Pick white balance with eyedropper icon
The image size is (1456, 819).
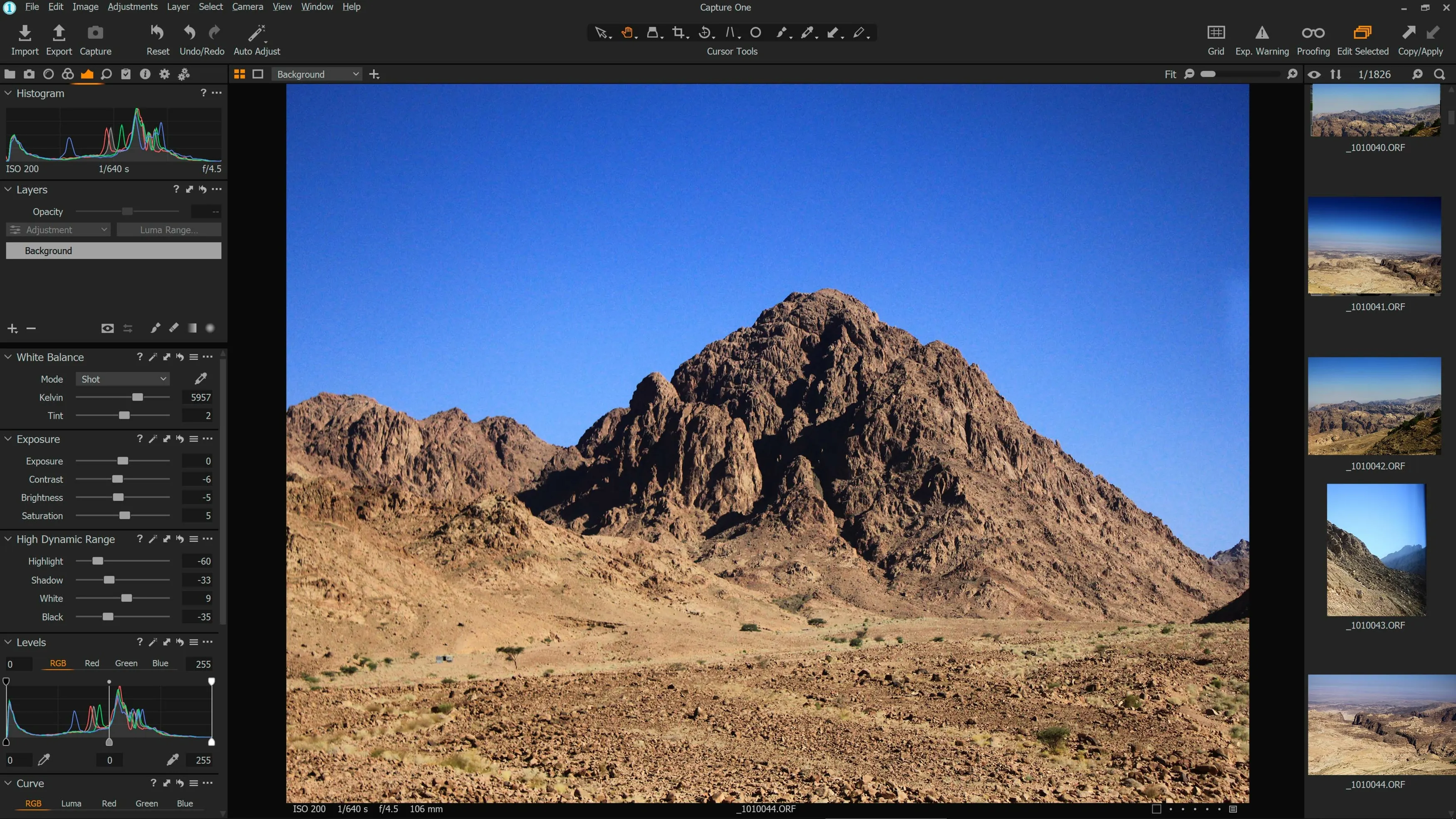201,379
